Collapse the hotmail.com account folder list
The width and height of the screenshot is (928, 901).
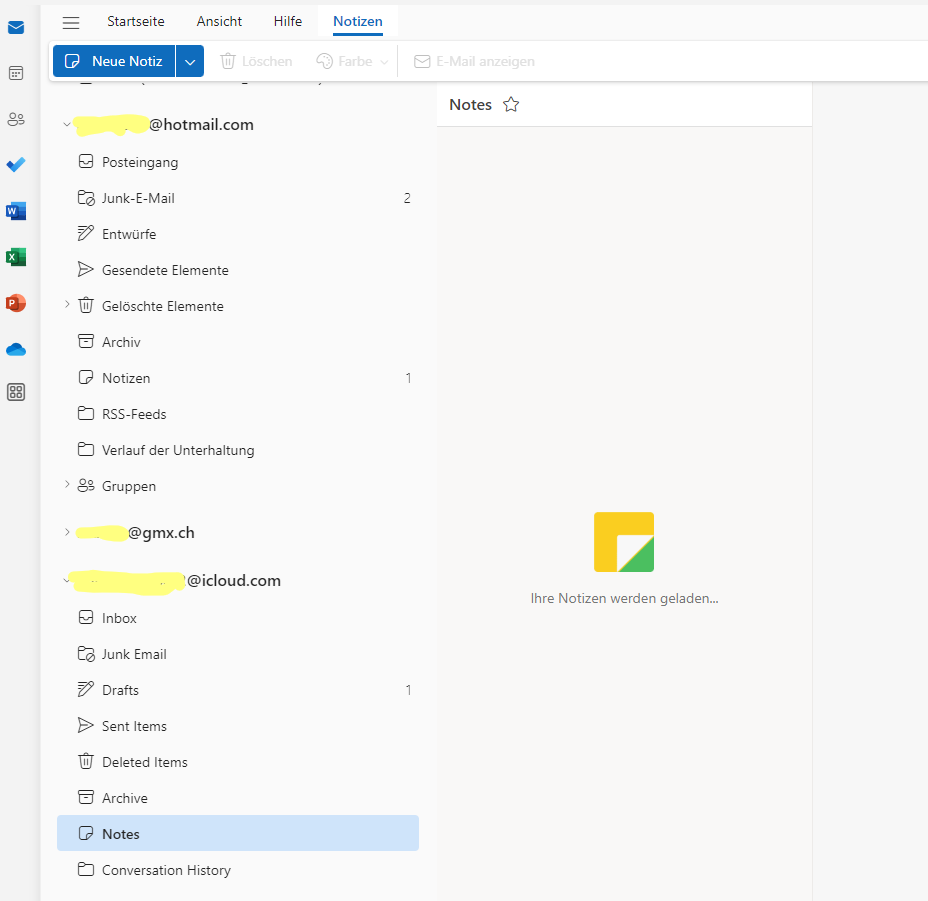click(67, 125)
